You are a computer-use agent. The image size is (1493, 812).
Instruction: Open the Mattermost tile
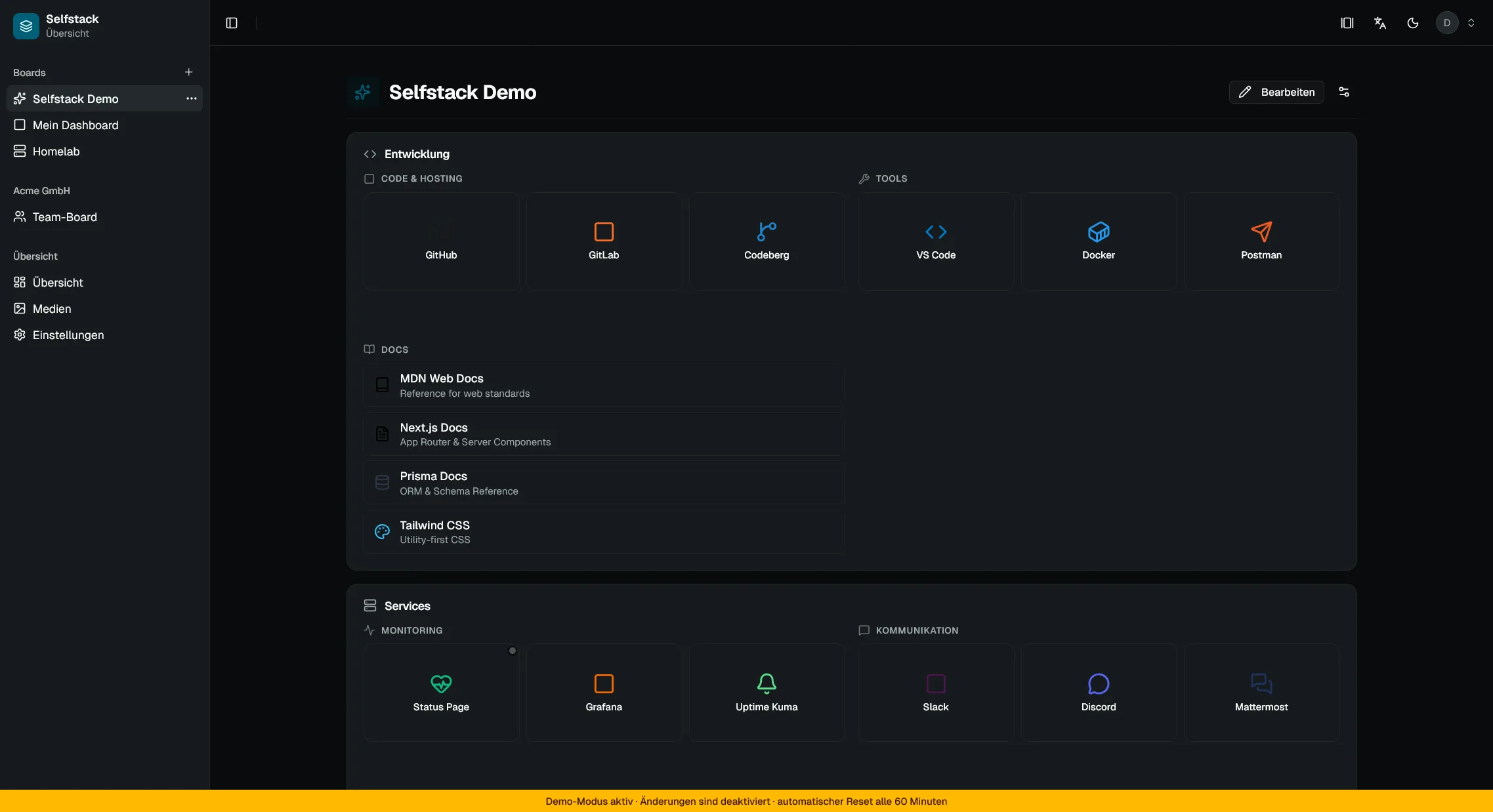[x=1261, y=693]
